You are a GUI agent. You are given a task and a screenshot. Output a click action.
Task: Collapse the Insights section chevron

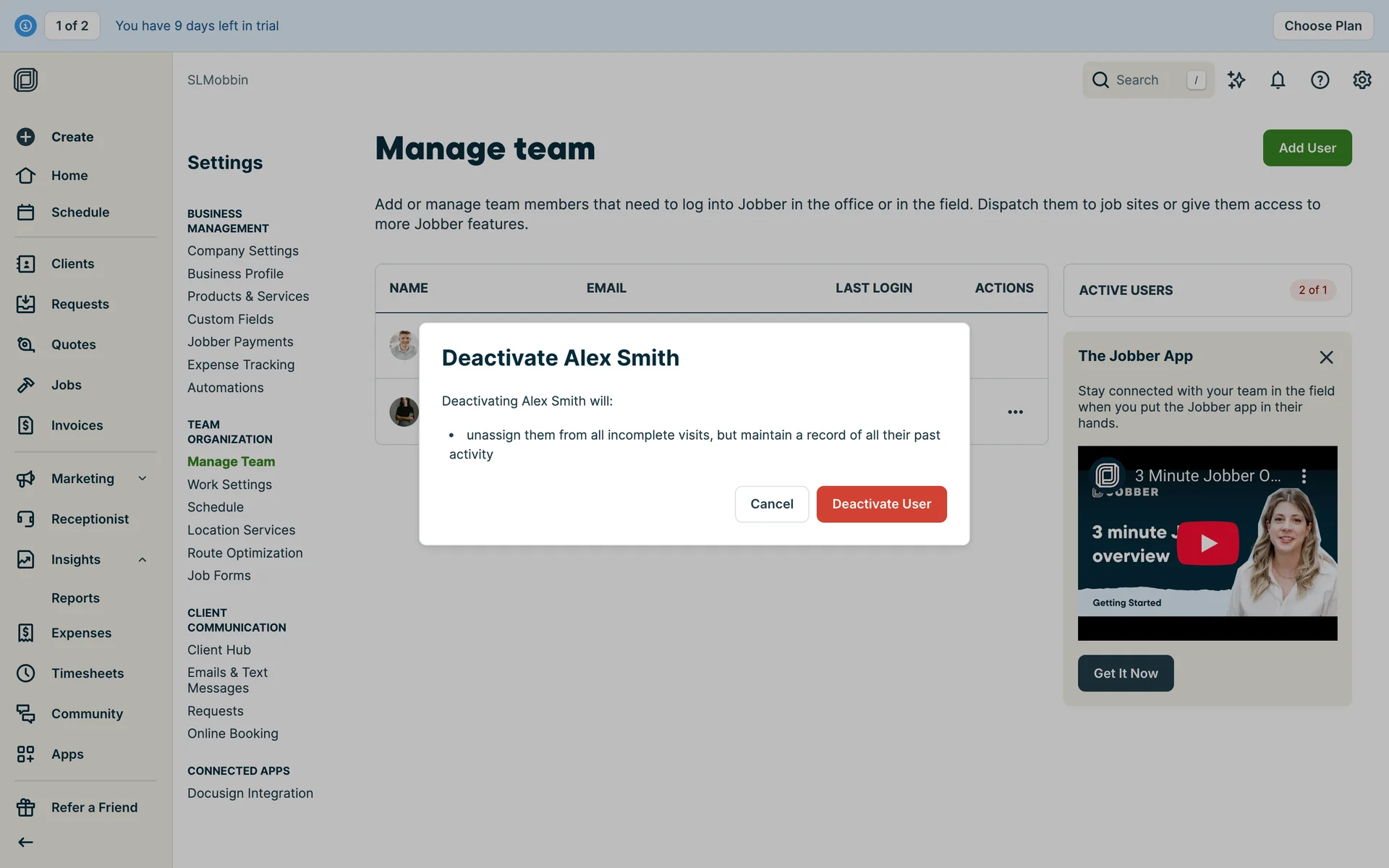(143, 559)
